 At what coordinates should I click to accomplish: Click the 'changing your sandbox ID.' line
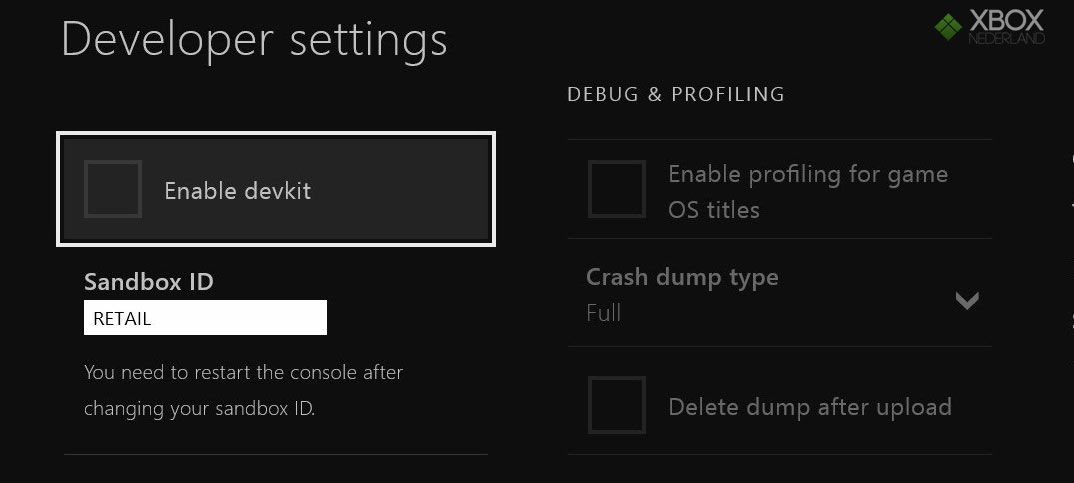(199, 409)
